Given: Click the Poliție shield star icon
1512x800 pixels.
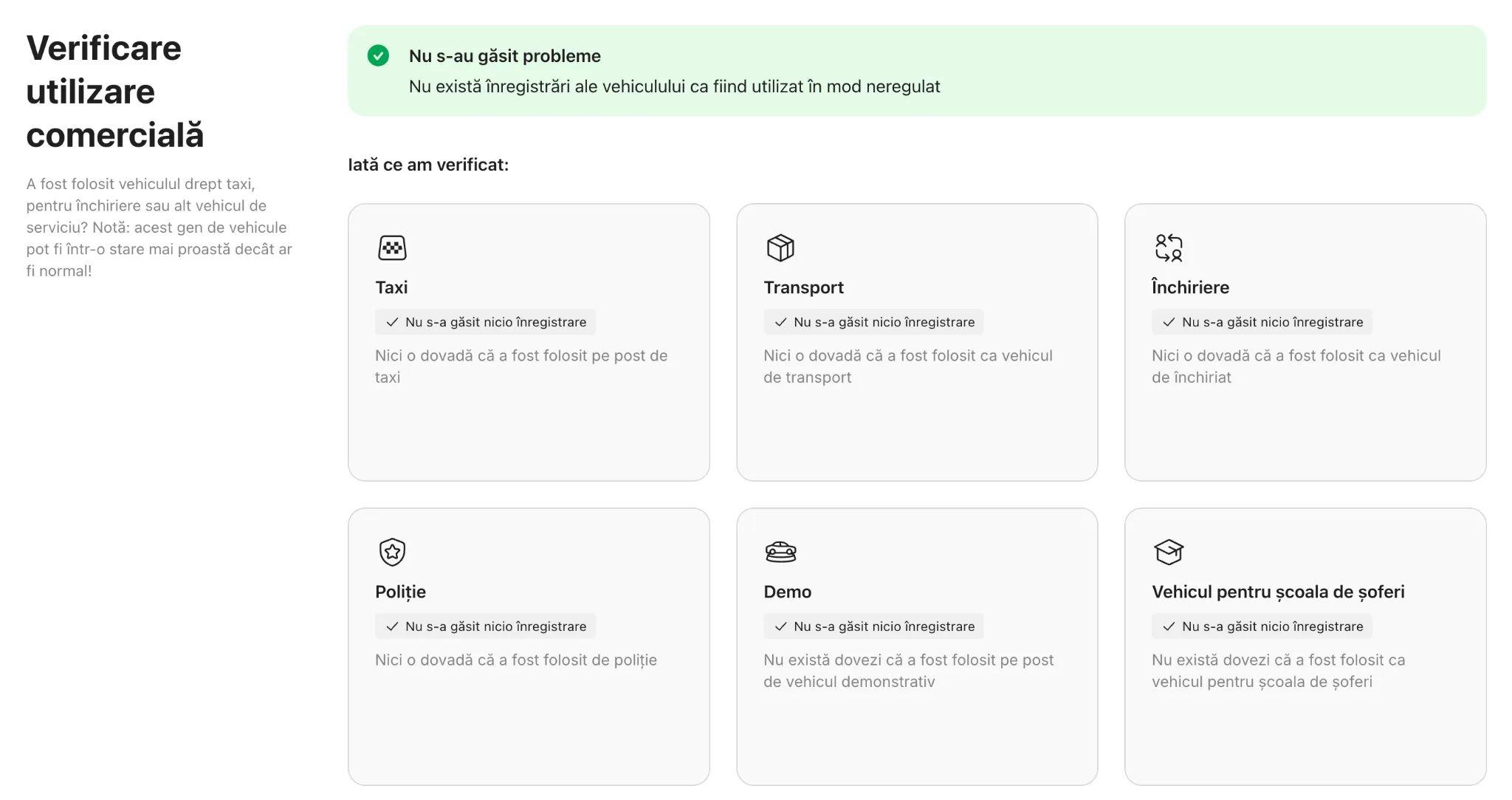Looking at the screenshot, I should tap(392, 552).
